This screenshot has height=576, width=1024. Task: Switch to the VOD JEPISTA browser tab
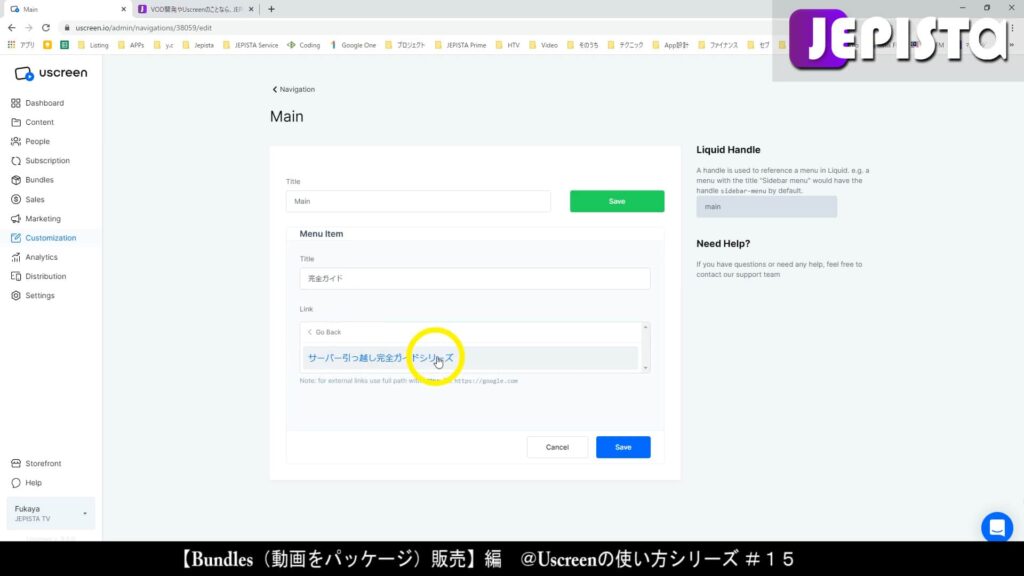[x=196, y=9]
